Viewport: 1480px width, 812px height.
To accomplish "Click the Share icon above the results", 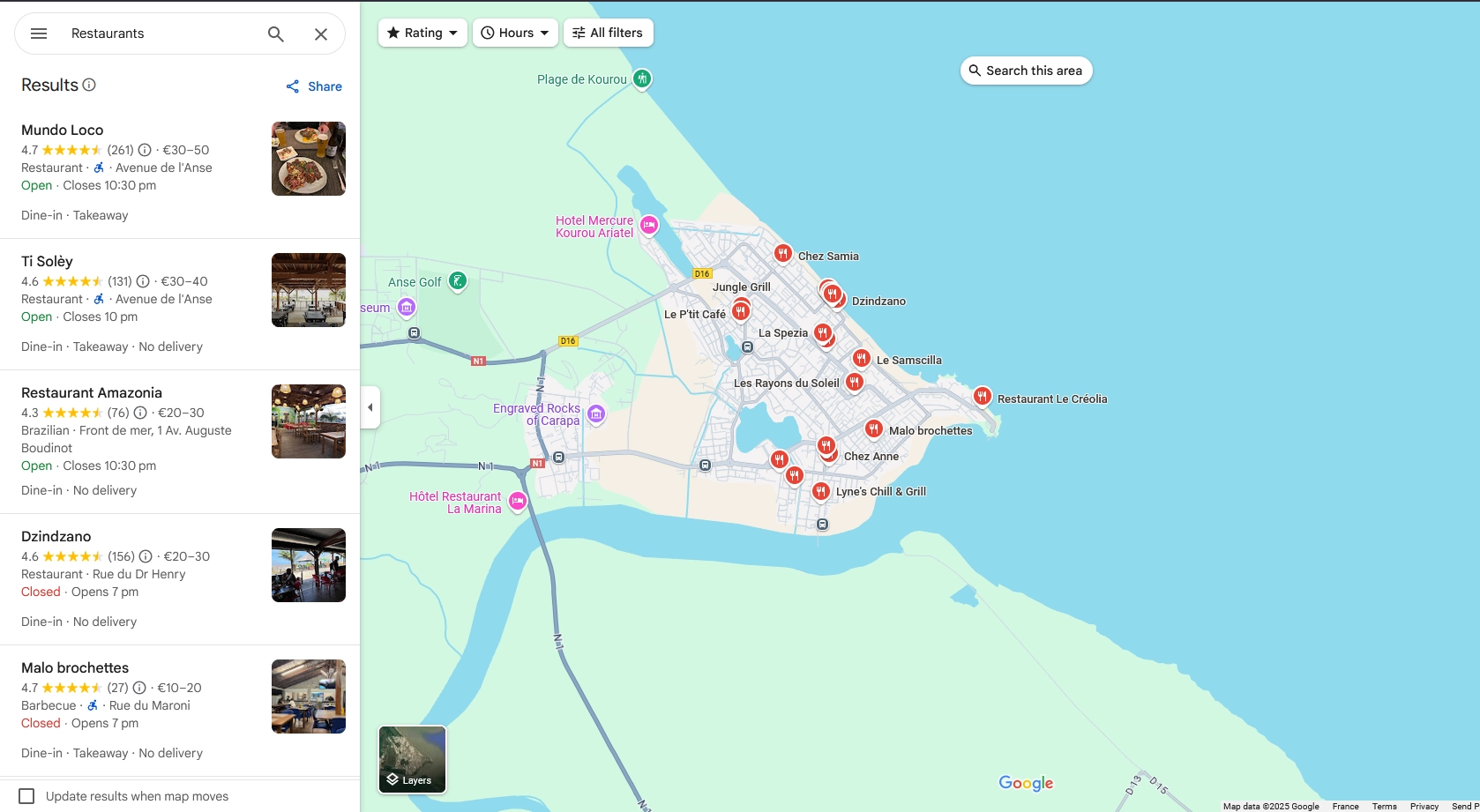I will tap(293, 86).
